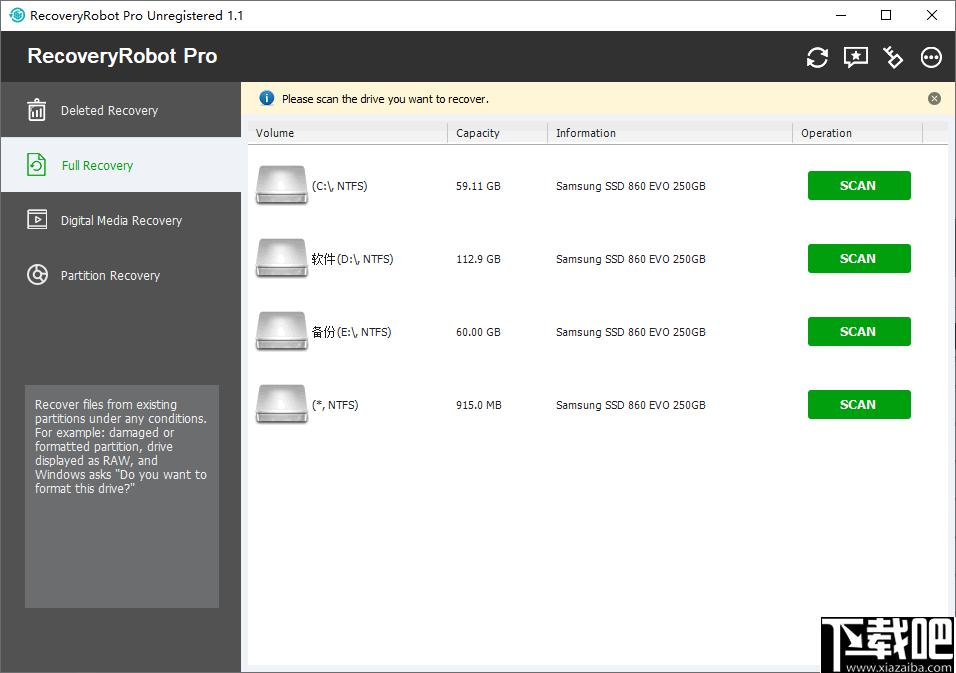Click the 备份(E:\, NTFS) volume label
Screen dimensions: 956x673
point(351,332)
